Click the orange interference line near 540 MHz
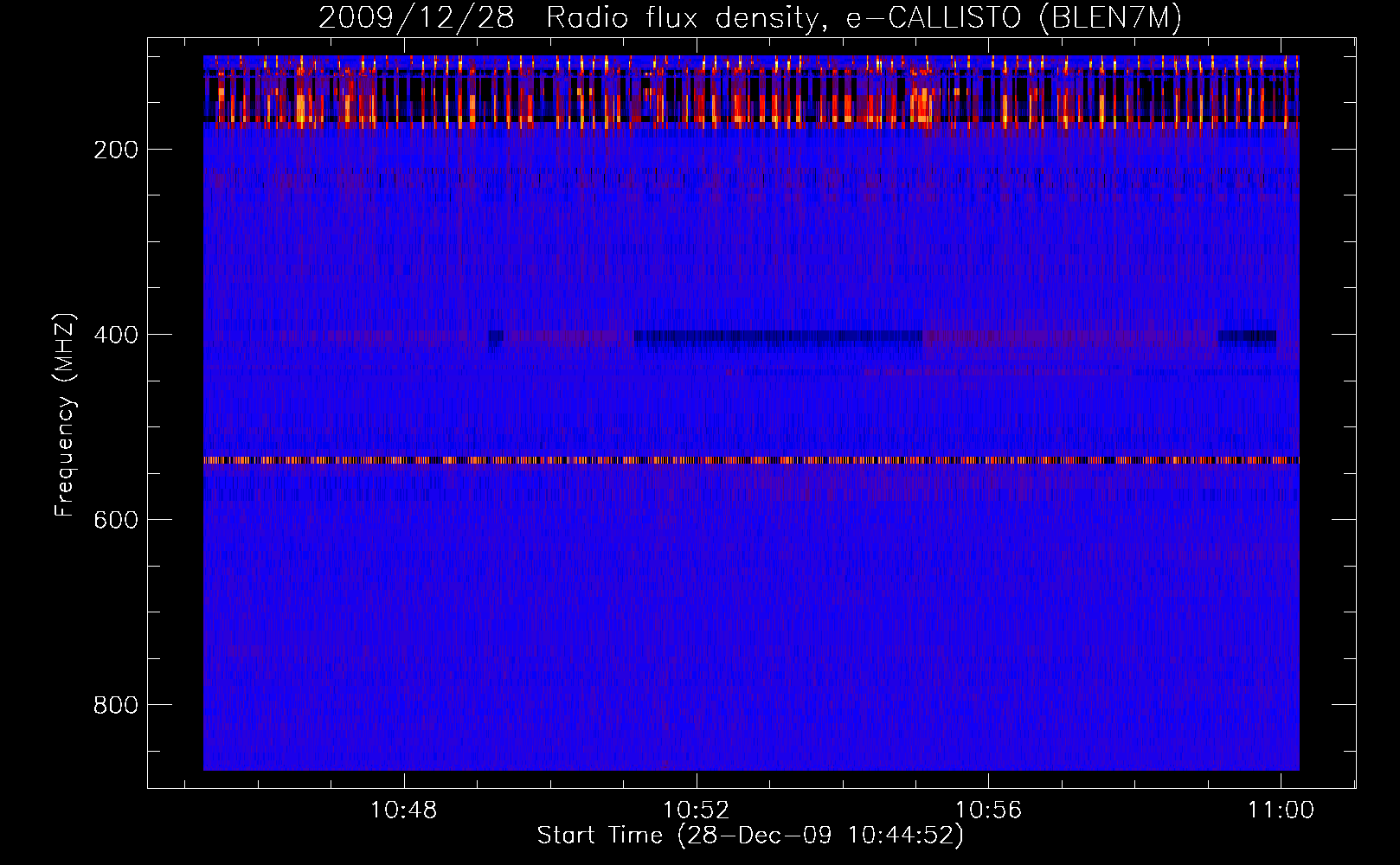 click(751, 460)
